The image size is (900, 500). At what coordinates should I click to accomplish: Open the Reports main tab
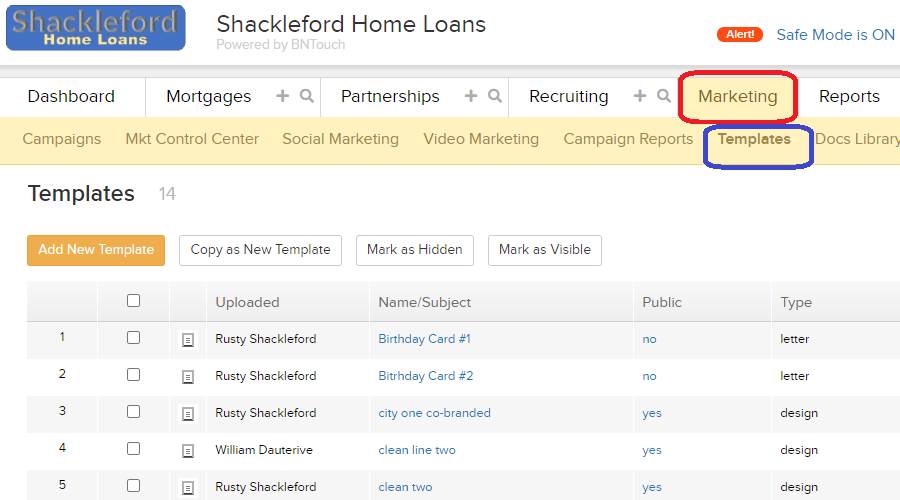tap(849, 96)
